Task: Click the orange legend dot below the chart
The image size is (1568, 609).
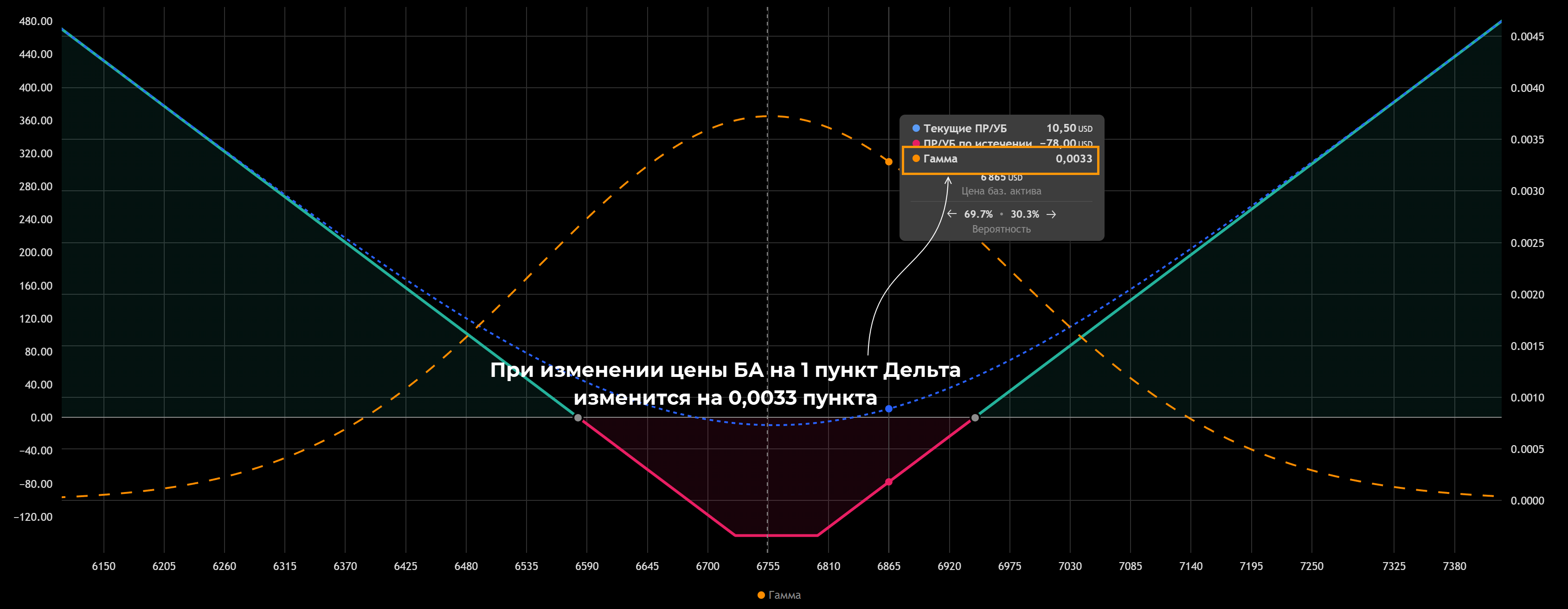Action: click(x=761, y=595)
